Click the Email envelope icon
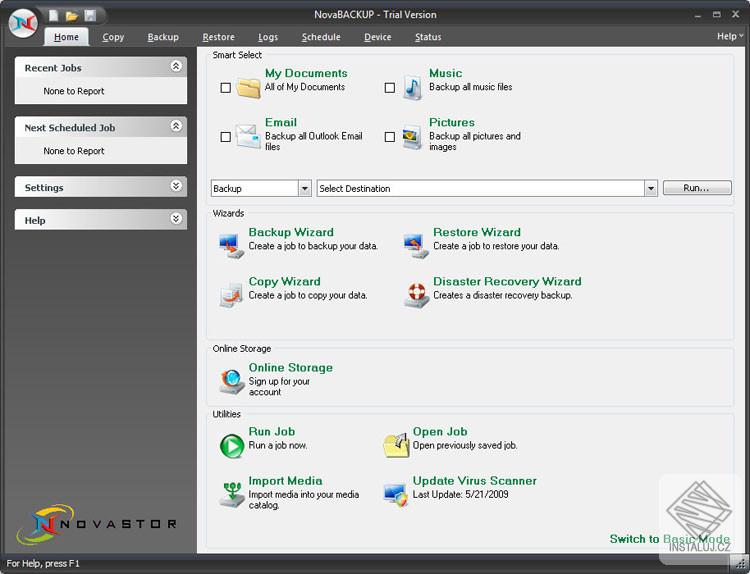 coord(248,136)
